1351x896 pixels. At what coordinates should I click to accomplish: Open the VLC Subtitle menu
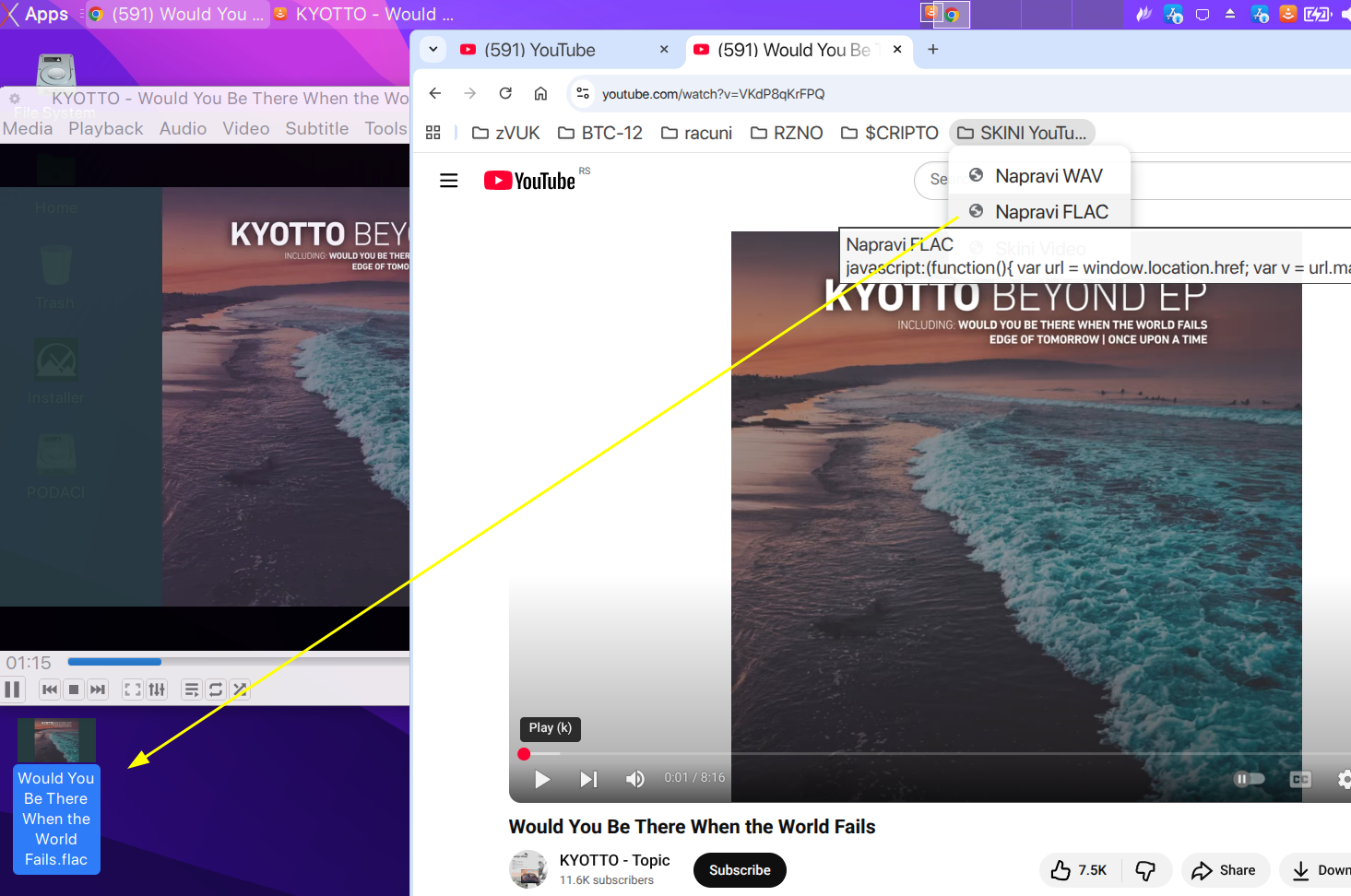click(317, 128)
